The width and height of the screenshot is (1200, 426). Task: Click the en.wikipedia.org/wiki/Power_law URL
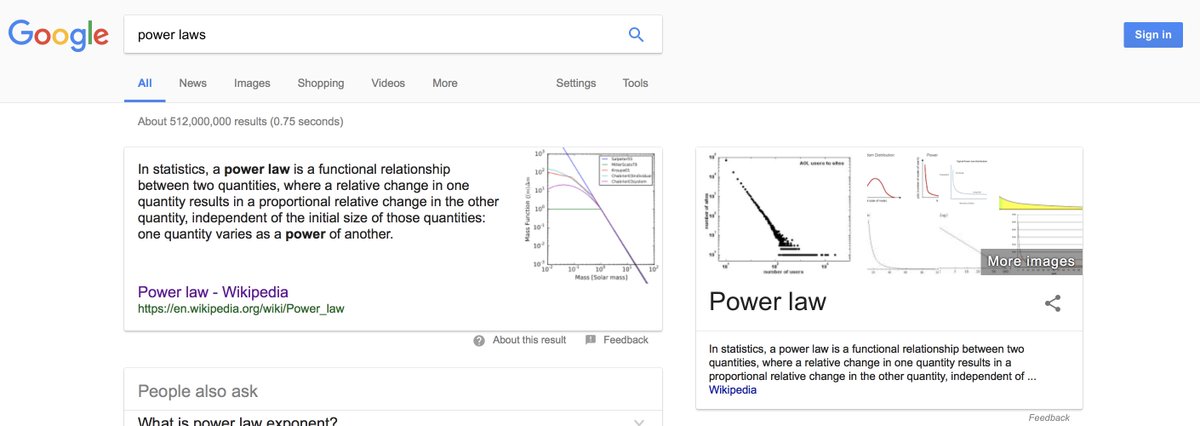pos(241,309)
